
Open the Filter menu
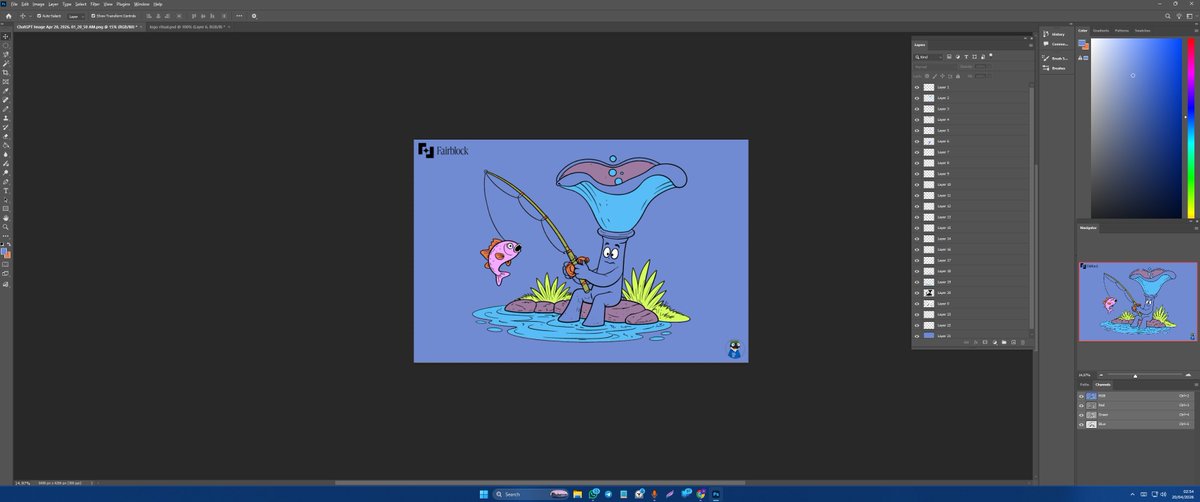[x=95, y=4]
